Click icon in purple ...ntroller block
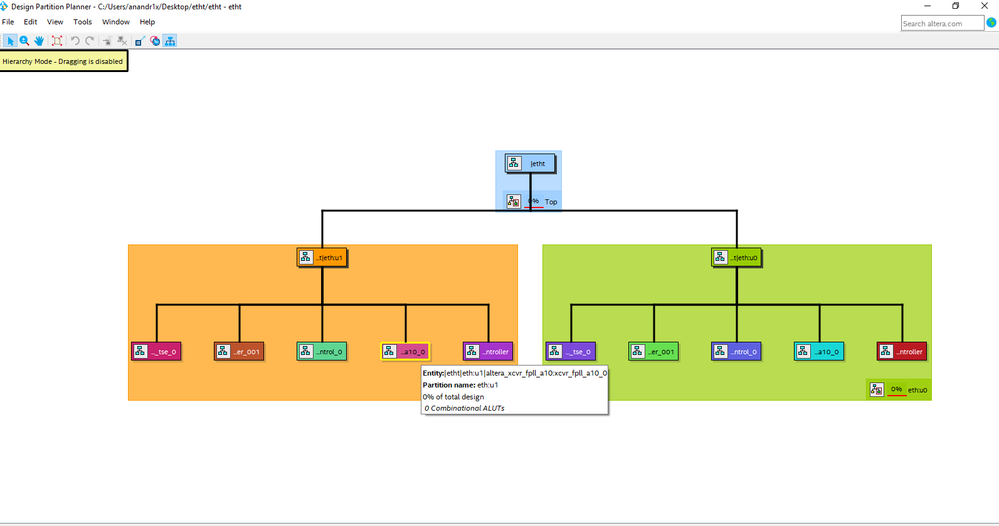The width and height of the screenshot is (999, 526). pos(472,352)
